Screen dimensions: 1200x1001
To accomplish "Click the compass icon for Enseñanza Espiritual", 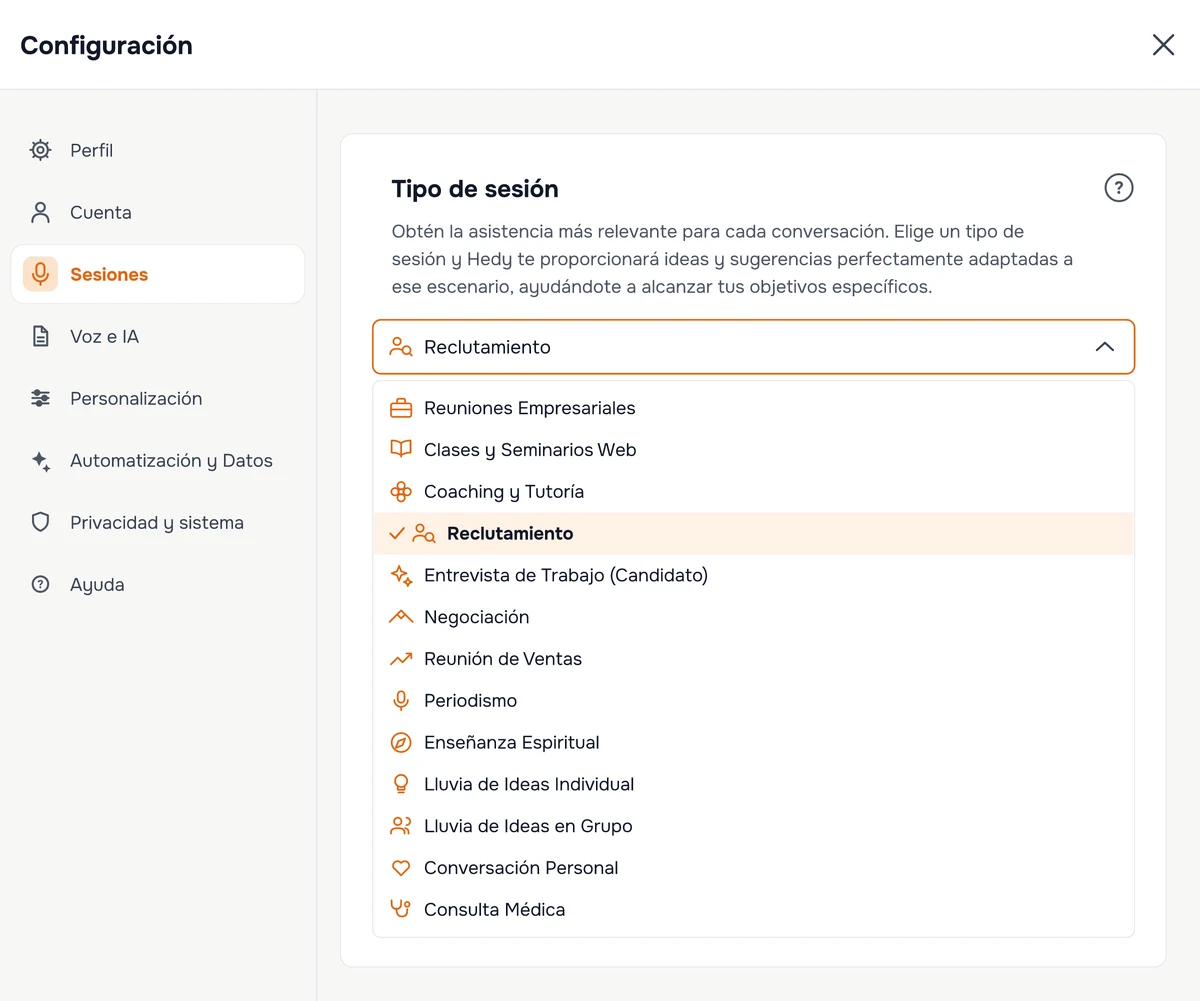I will tap(401, 742).
